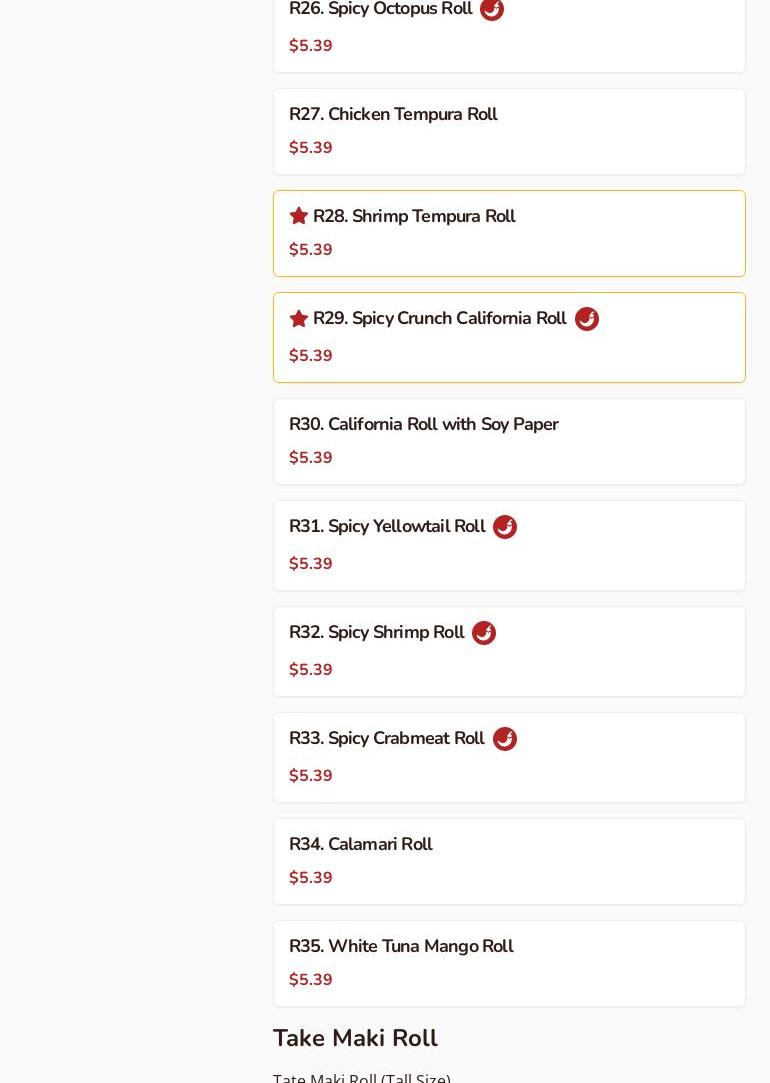The height and width of the screenshot is (1083, 770).
Task: Click the $5.39 price of Calamari Roll
Action: [x=311, y=878]
